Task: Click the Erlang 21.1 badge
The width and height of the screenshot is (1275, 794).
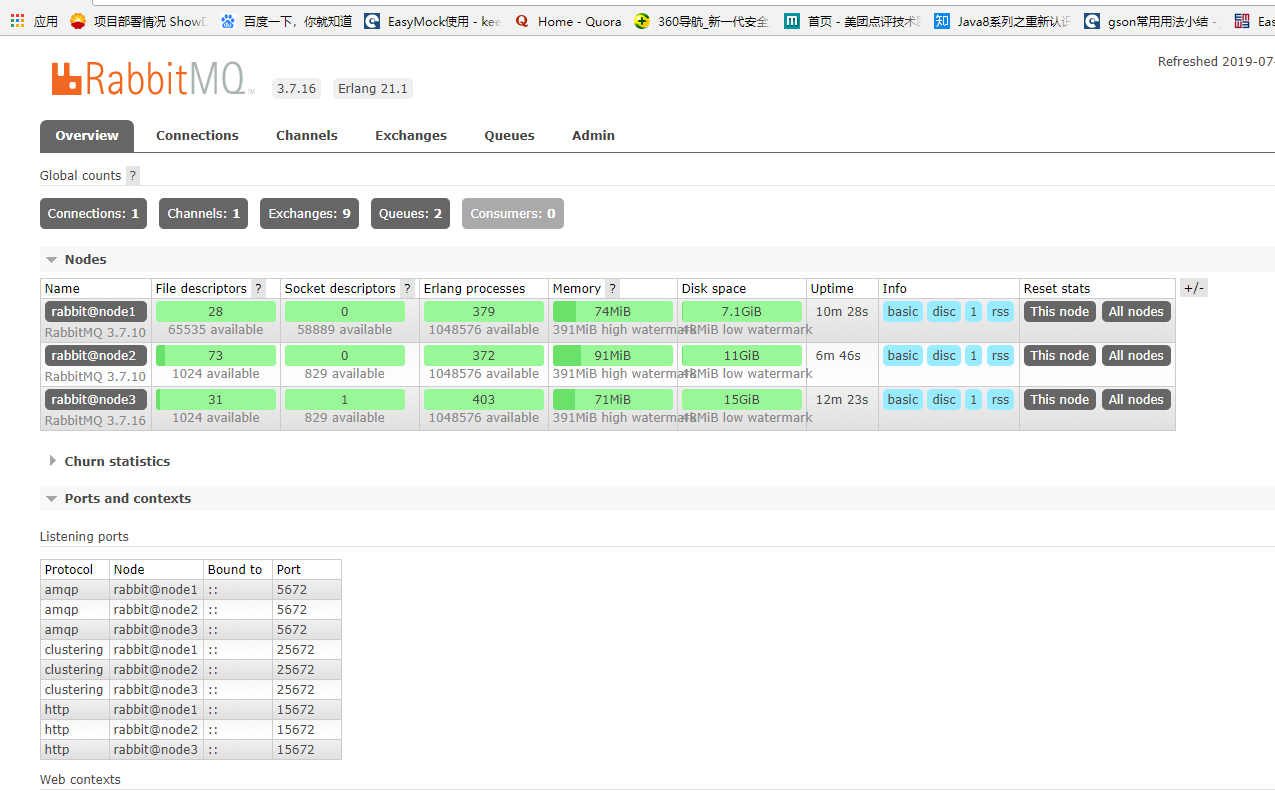Action: tap(373, 89)
